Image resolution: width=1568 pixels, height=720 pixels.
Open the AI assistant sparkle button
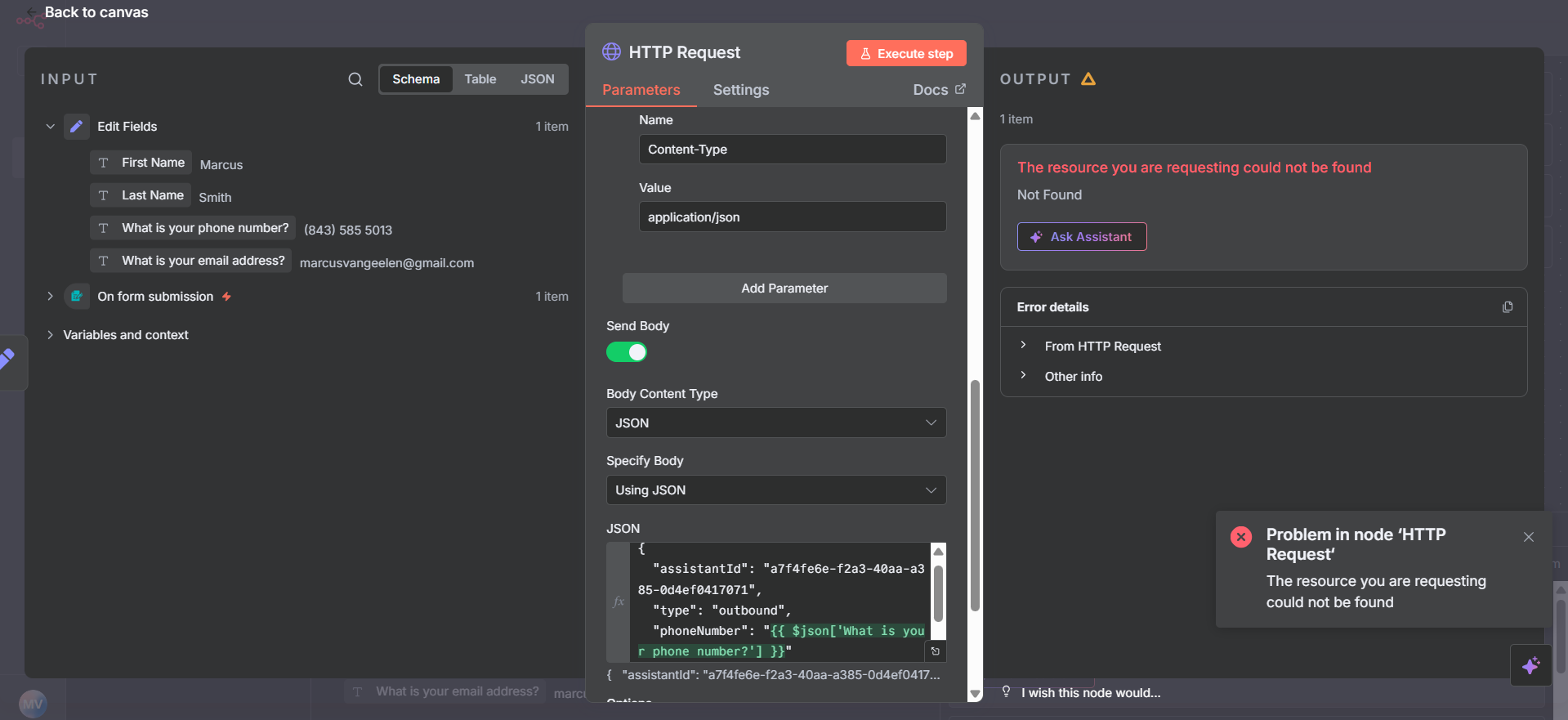pos(1530,665)
